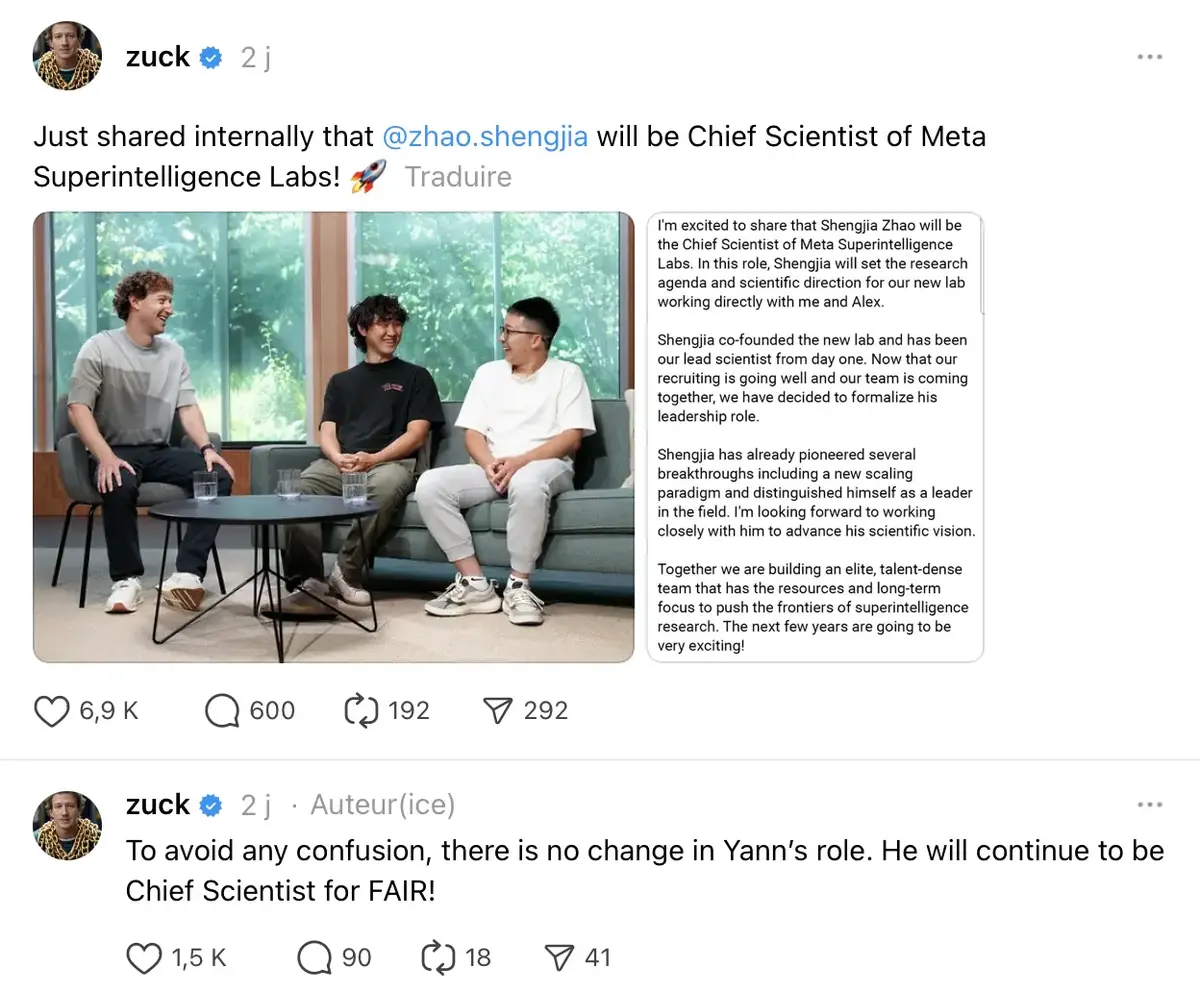Click the verified badge on main post

click(x=211, y=57)
